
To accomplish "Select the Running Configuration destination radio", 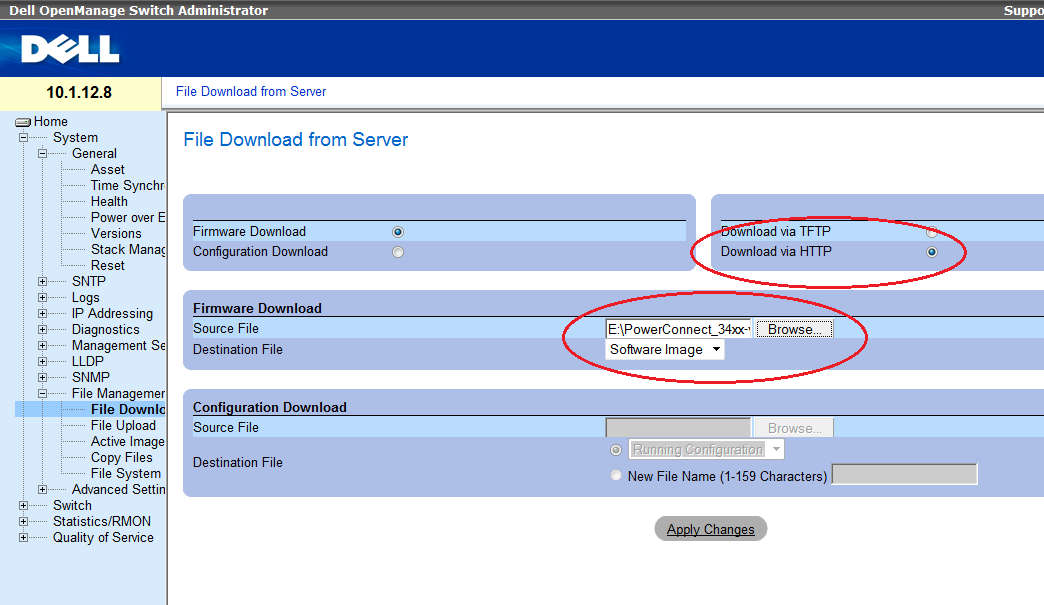I will point(616,450).
